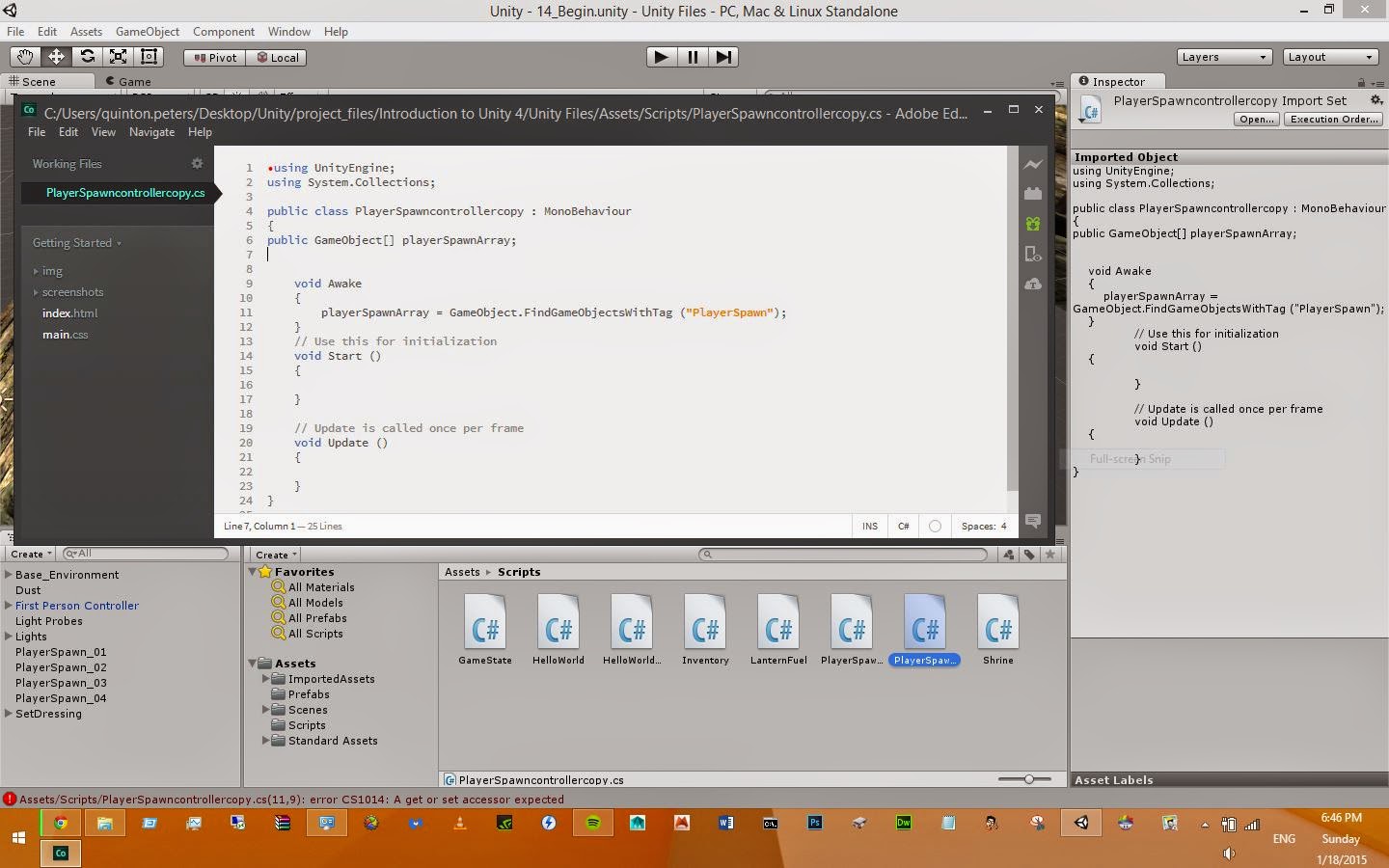1389x868 pixels.
Task: Select the Scale tool in Unity toolbar
Action: coord(118,57)
